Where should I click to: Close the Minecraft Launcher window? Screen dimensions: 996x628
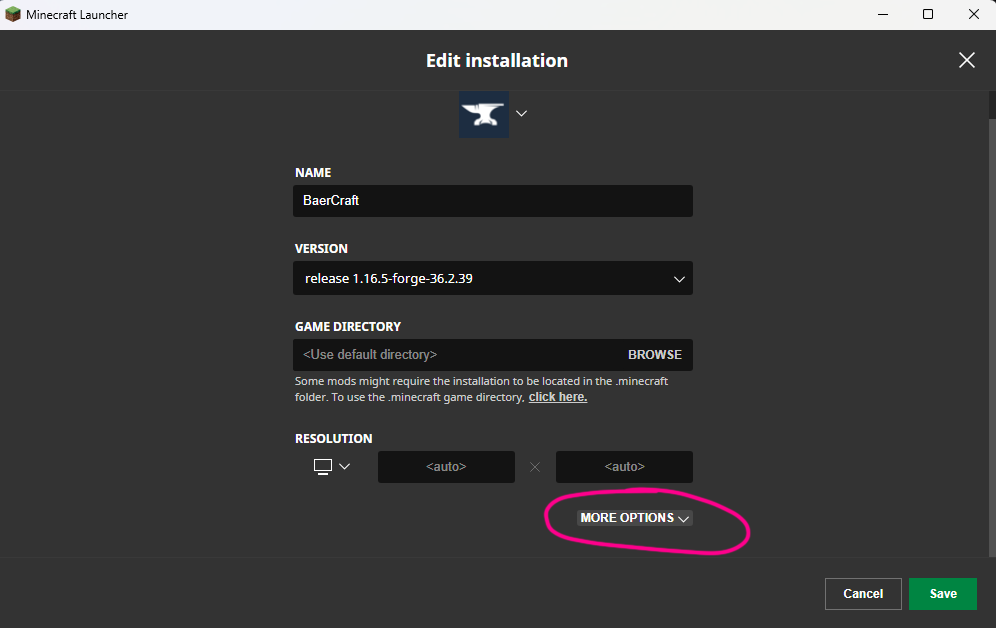coord(974,14)
